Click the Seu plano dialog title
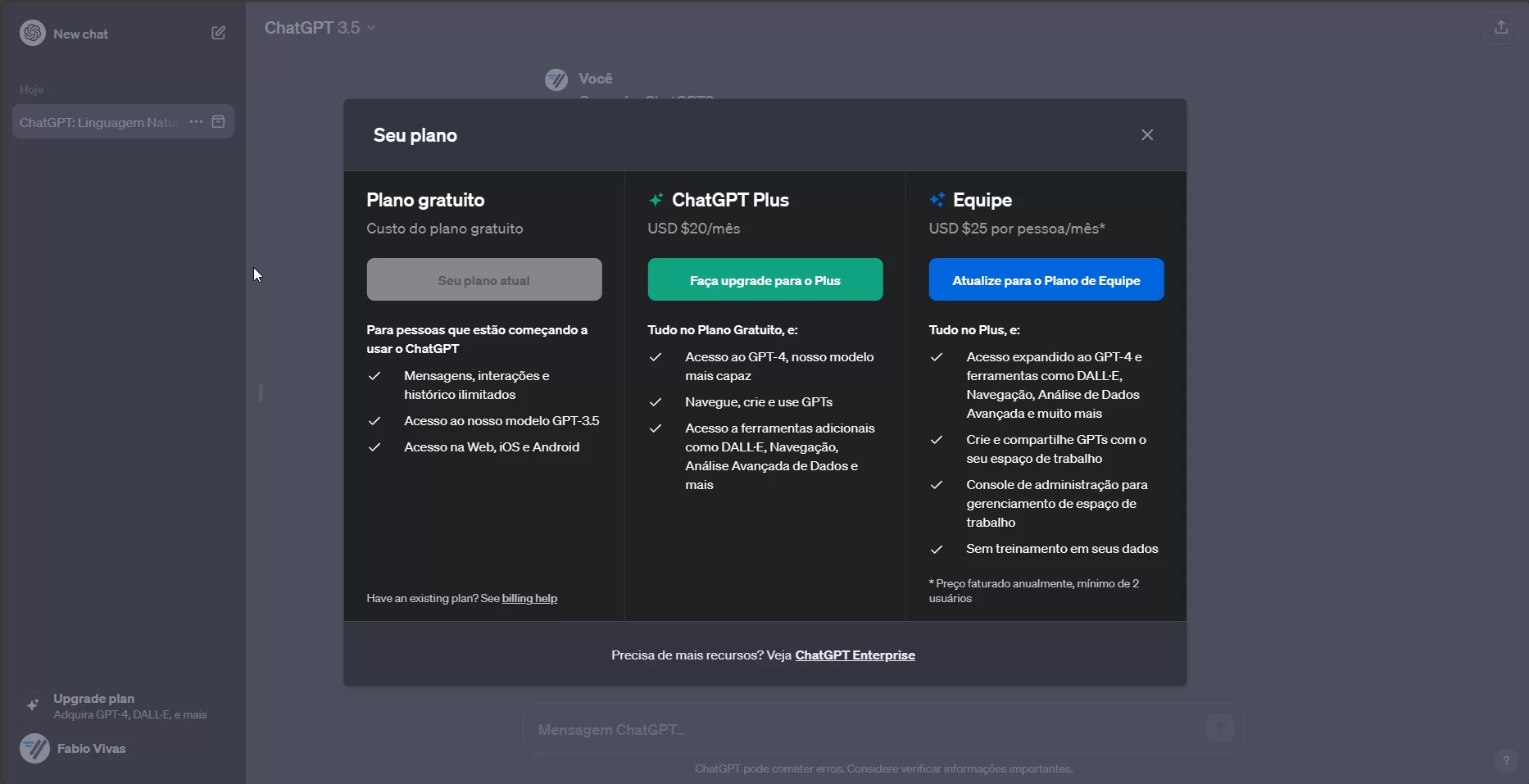 tap(415, 135)
